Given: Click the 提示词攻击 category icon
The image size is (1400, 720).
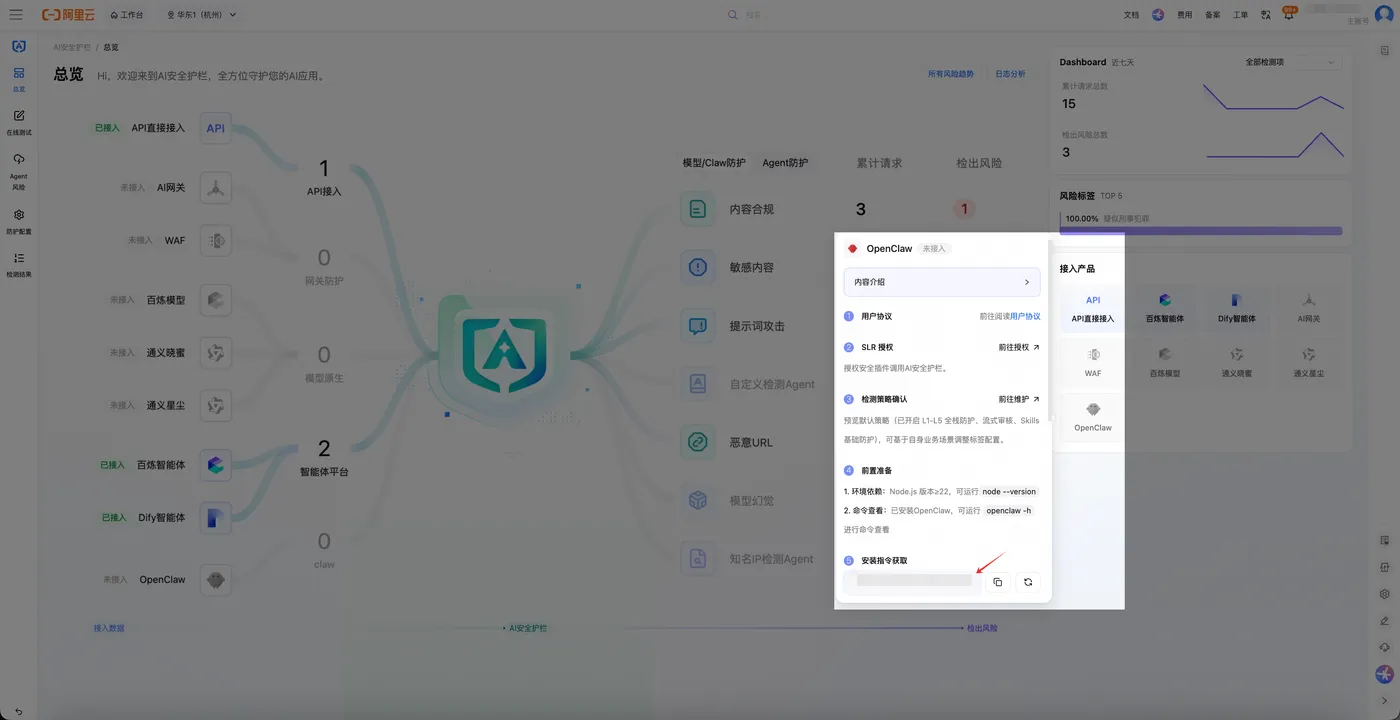Looking at the screenshot, I should pos(698,326).
